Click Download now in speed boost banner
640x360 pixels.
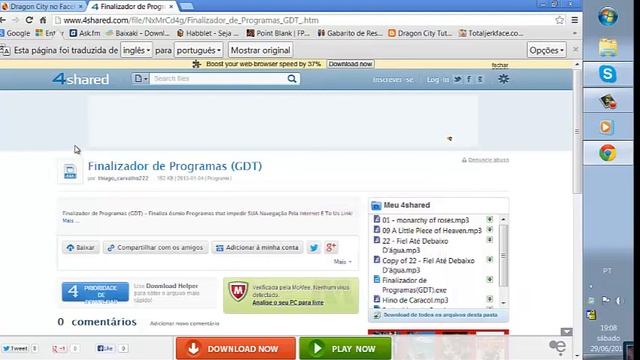click(x=350, y=64)
